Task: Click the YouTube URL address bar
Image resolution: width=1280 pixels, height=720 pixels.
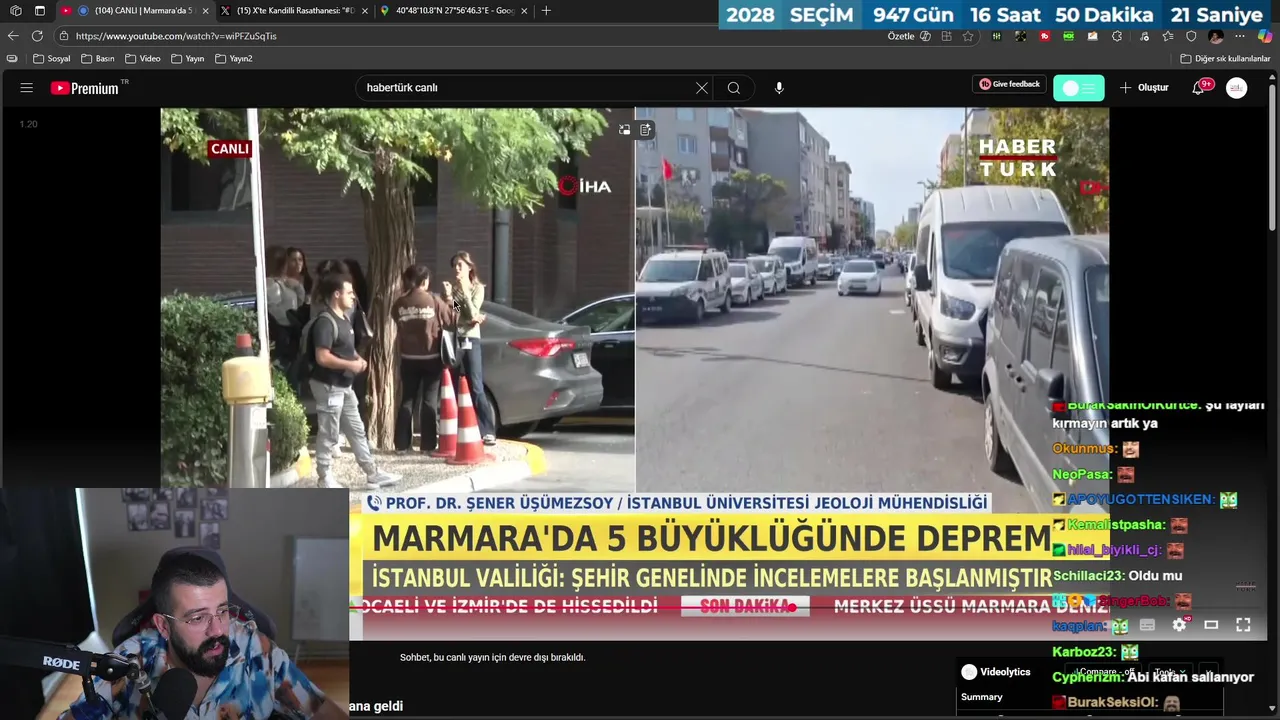Action: coord(470,36)
